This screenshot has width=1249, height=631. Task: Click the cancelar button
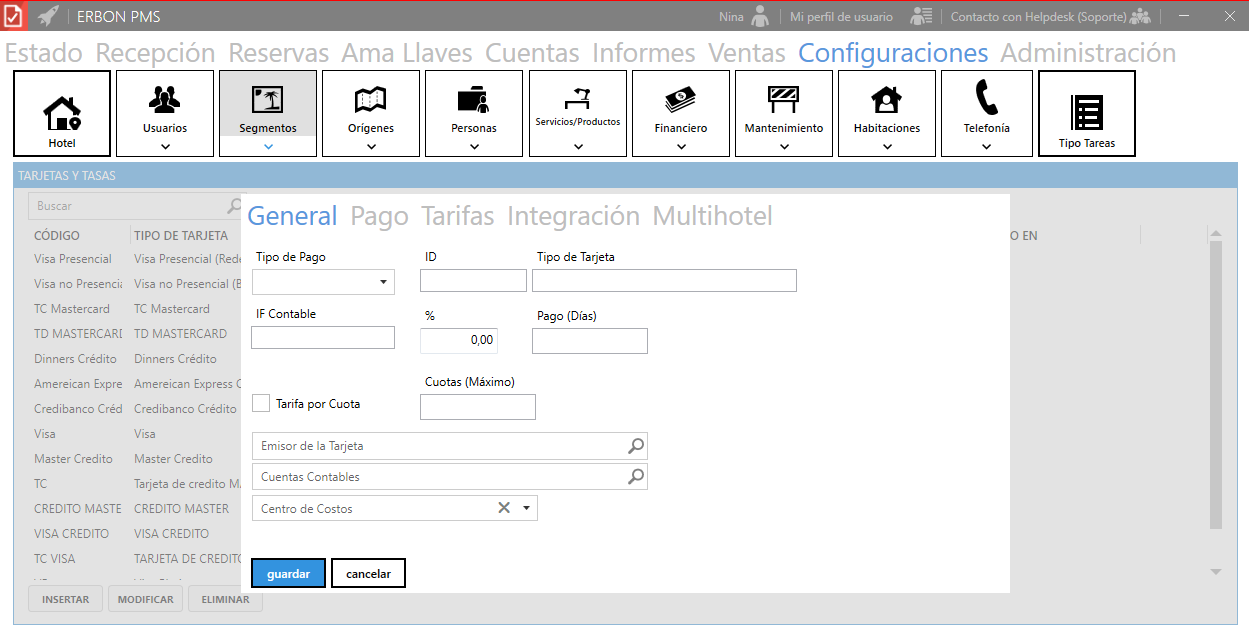pos(368,574)
